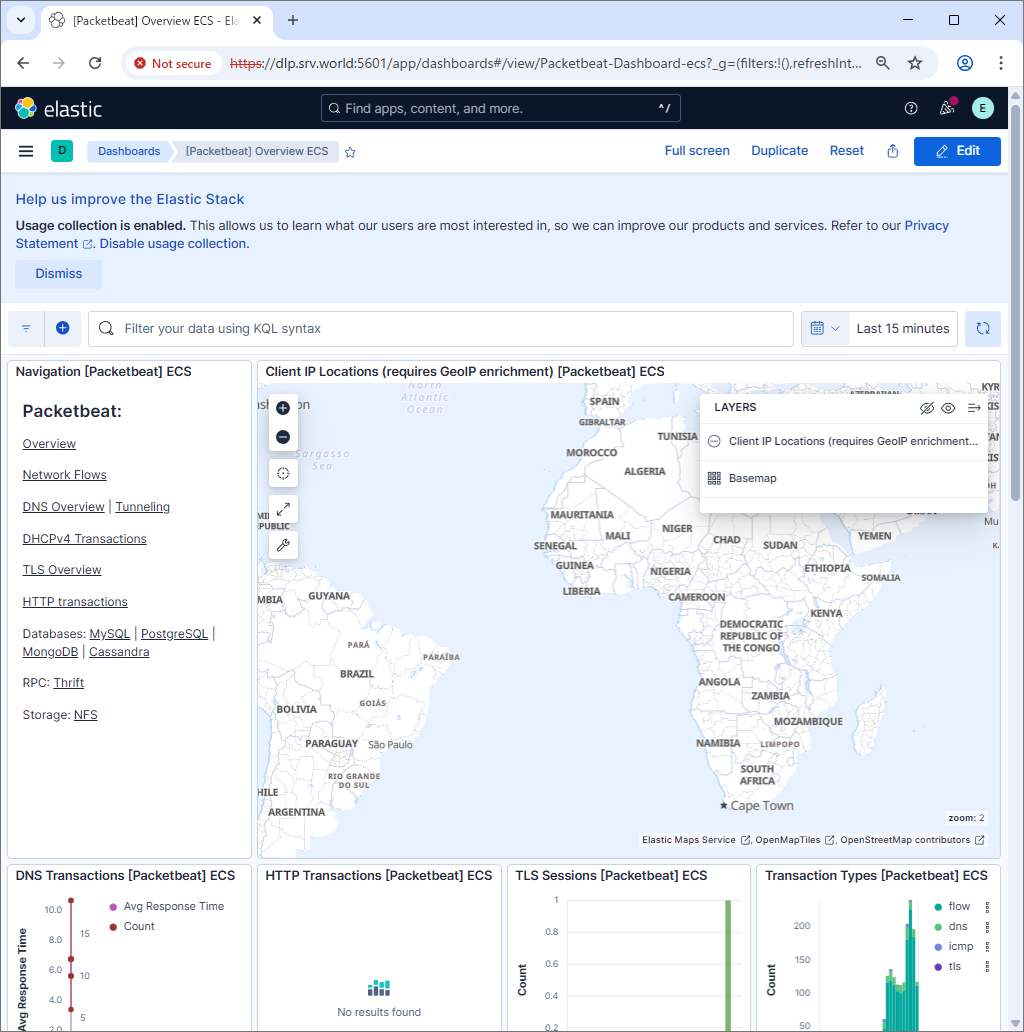Favorite the dashboard with star icon
This screenshot has width=1024, height=1032.
click(350, 152)
